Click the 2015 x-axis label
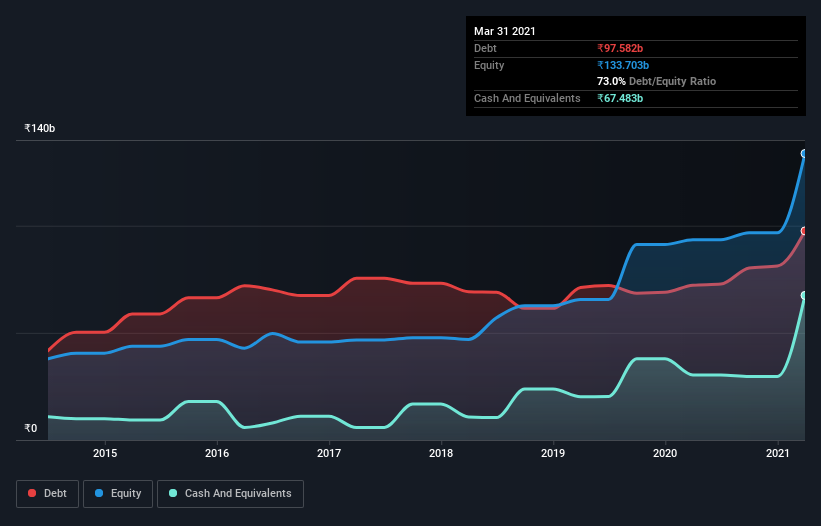The width and height of the screenshot is (821, 526). (105, 453)
